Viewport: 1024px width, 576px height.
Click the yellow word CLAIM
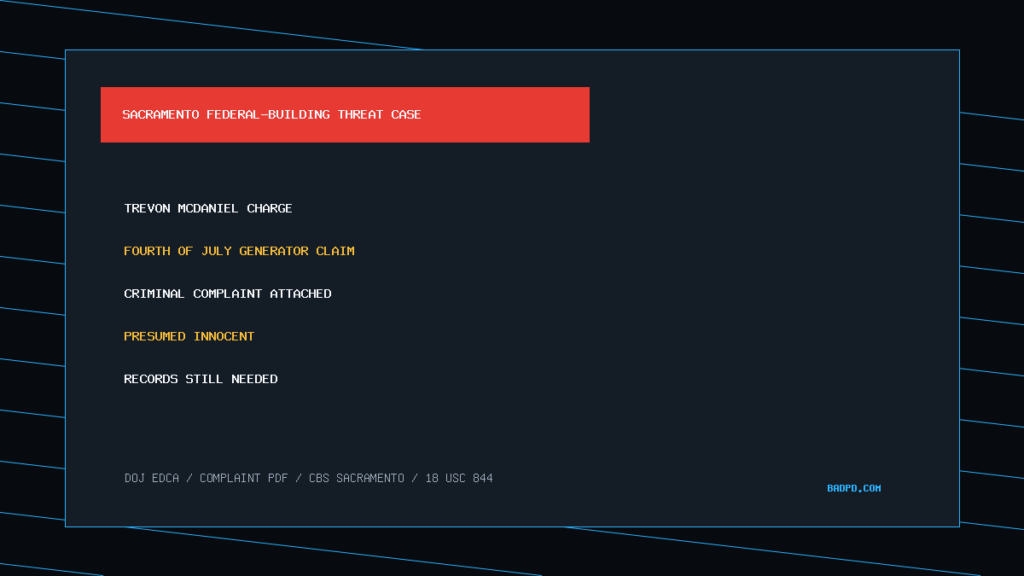click(x=335, y=251)
